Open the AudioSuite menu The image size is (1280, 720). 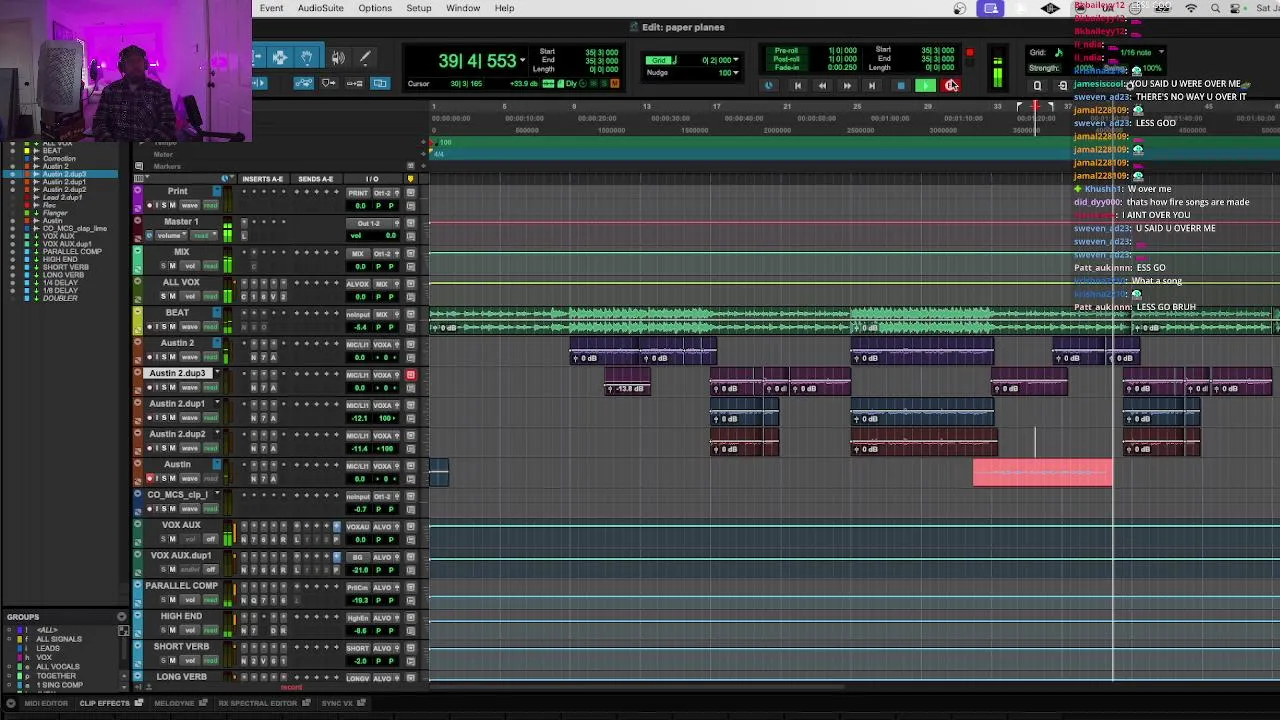320,8
